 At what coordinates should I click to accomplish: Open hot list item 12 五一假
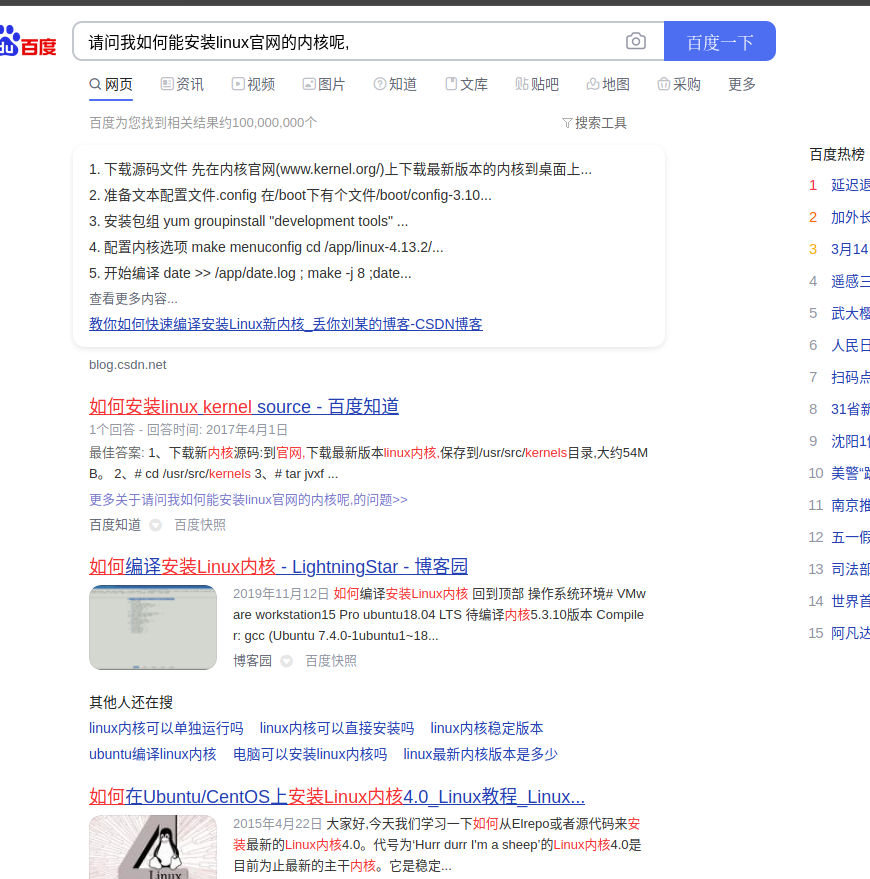(x=850, y=537)
